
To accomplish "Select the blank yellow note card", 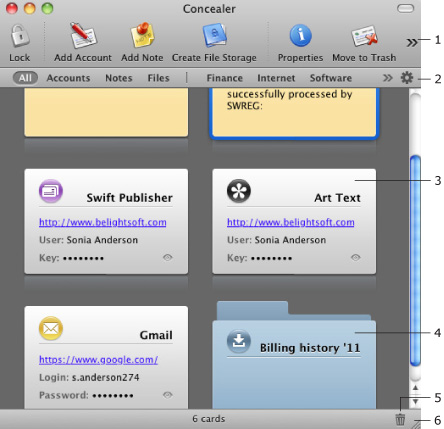I will click(x=106, y=112).
